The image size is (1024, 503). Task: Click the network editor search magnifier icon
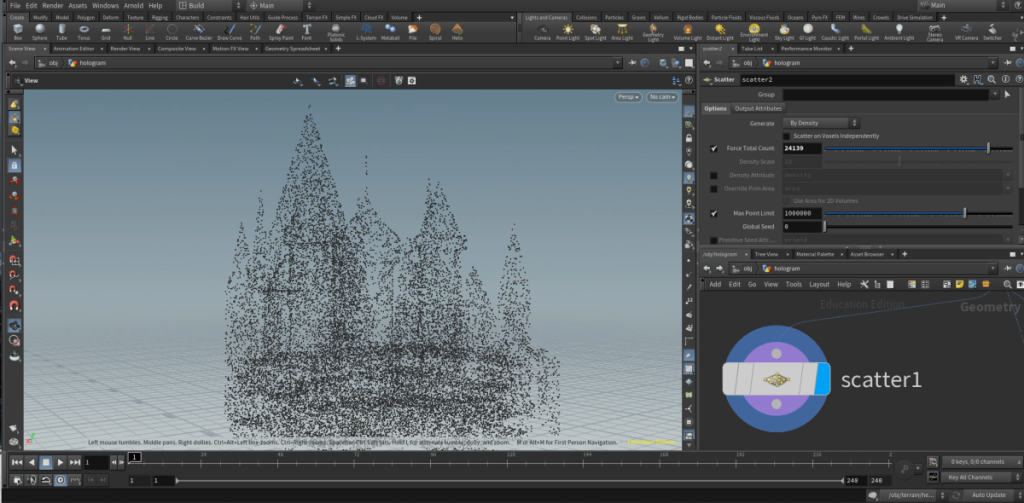tap(1007, 284)
